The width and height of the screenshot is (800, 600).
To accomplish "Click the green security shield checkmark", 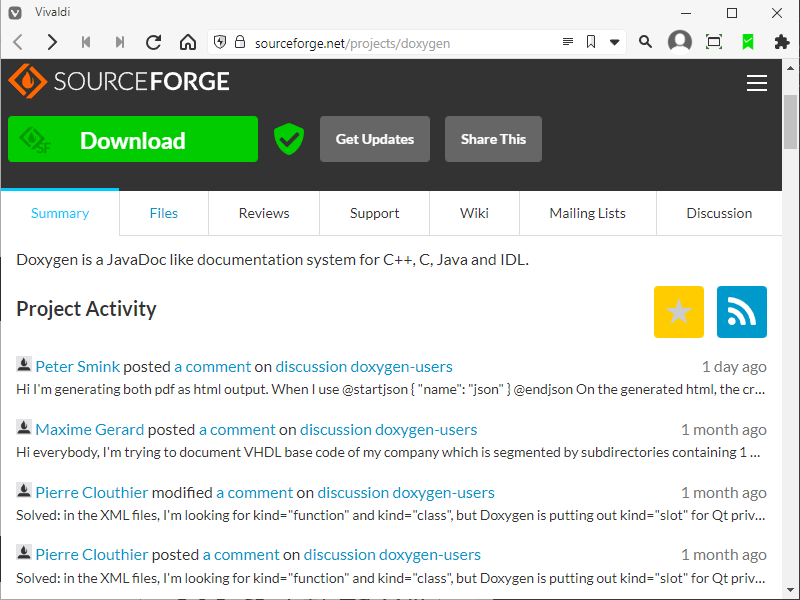I will point(289,139).
